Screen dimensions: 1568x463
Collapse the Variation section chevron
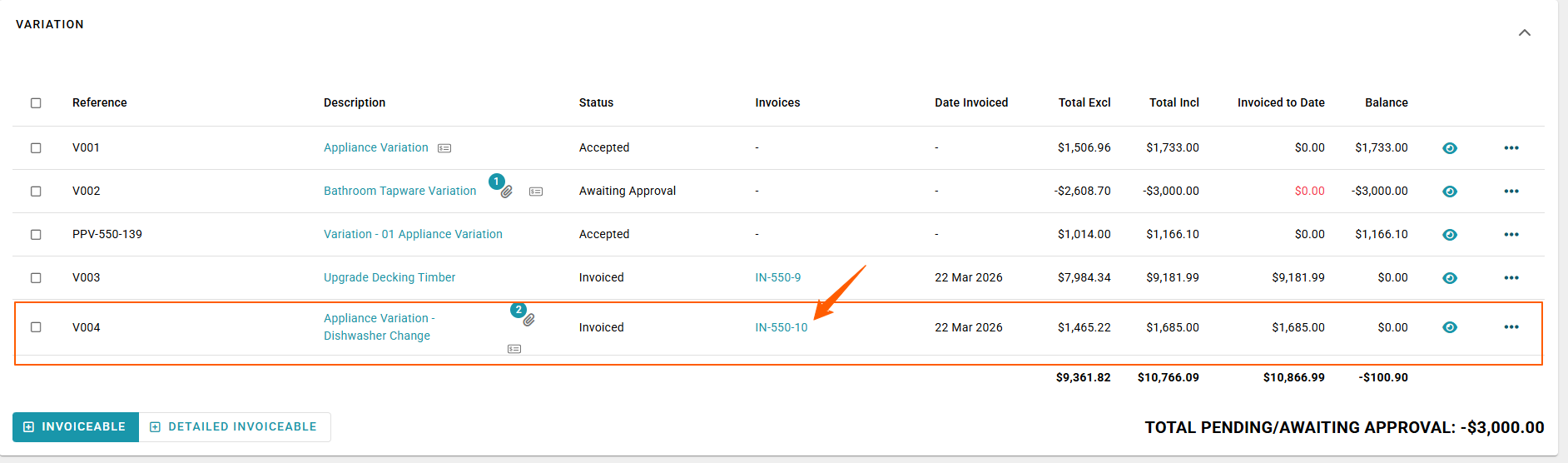[1524, 33]
